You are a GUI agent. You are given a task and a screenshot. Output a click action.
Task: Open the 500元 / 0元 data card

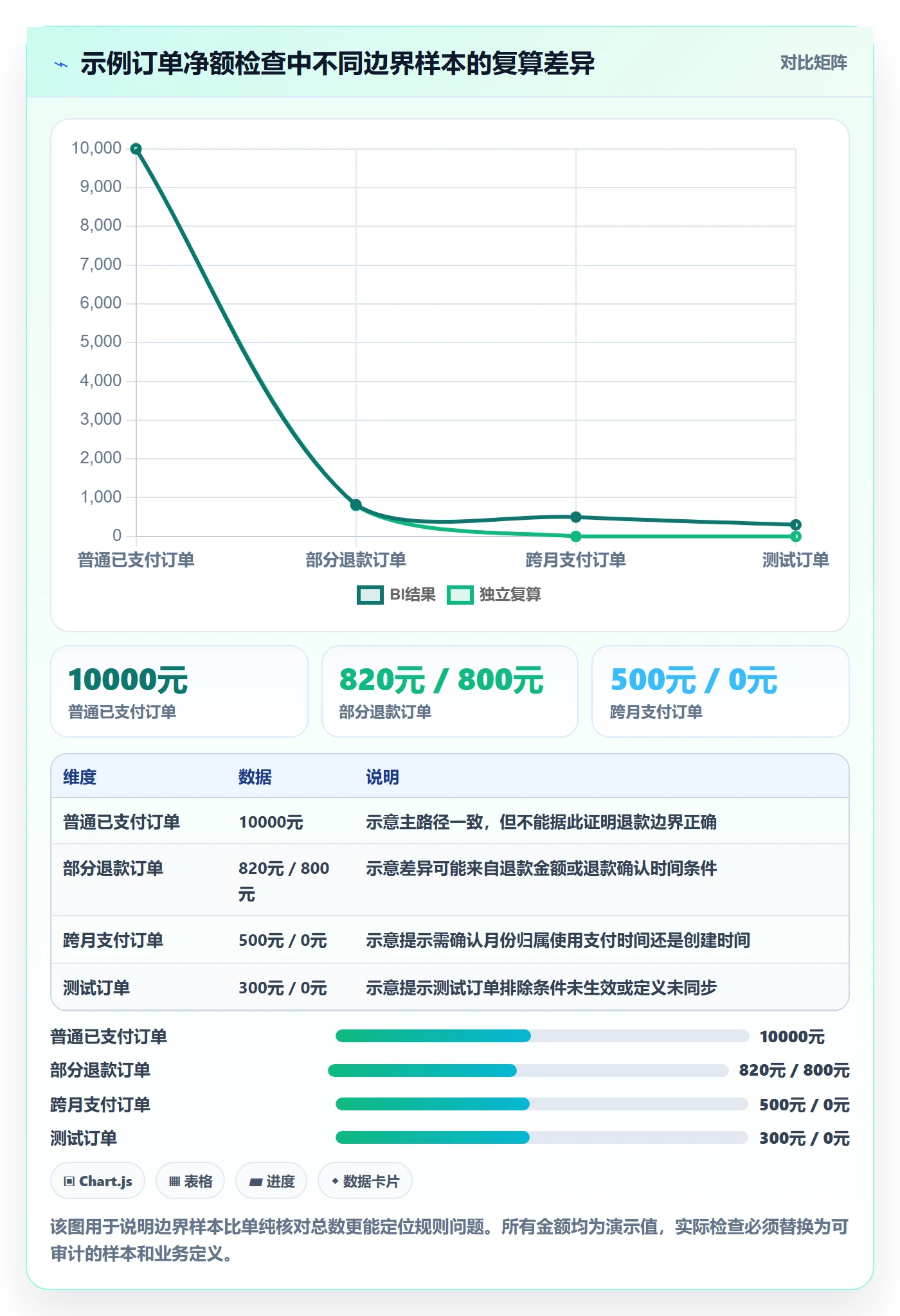pyautogui.click(x=721, y=691)
